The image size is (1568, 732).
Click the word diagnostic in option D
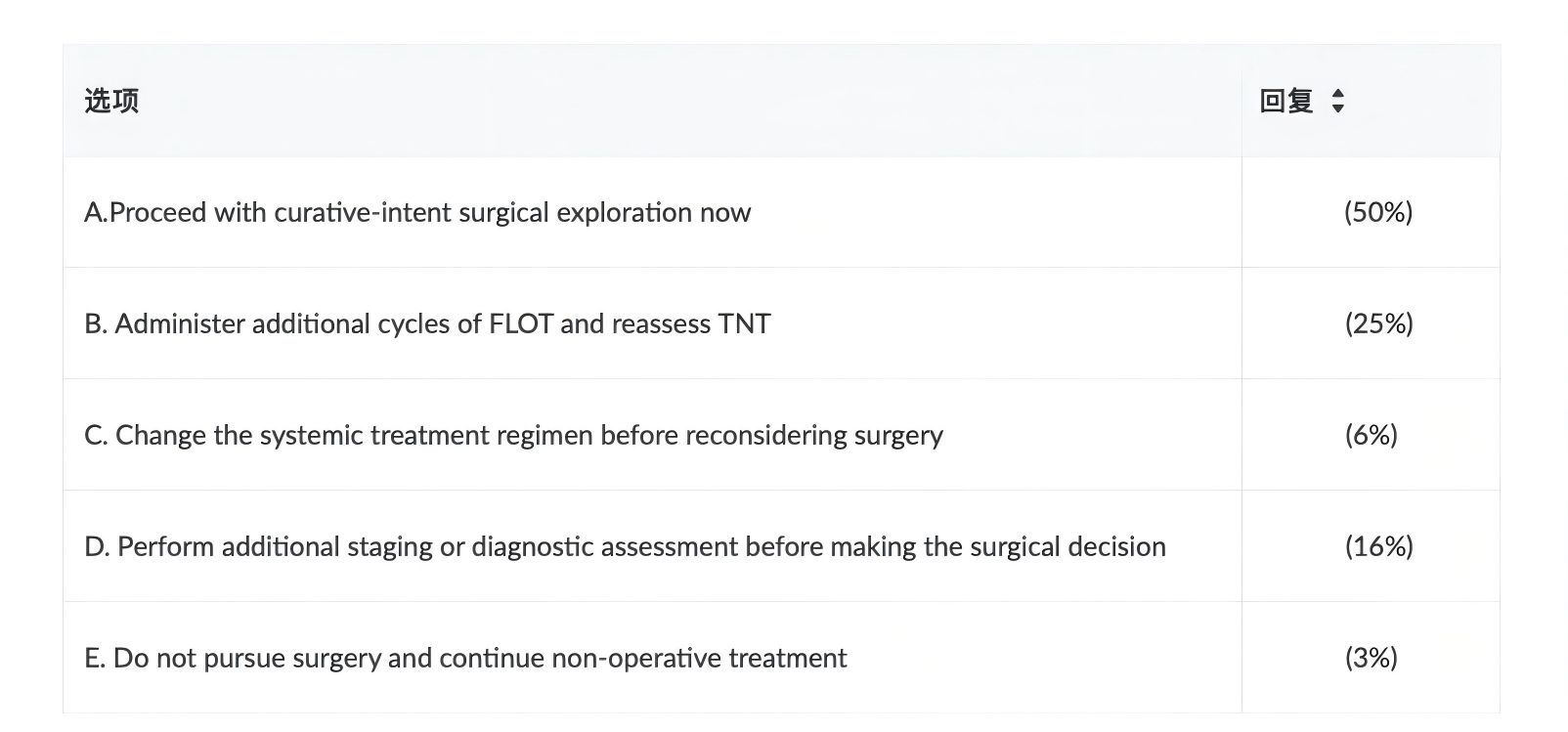coord(533,546)
